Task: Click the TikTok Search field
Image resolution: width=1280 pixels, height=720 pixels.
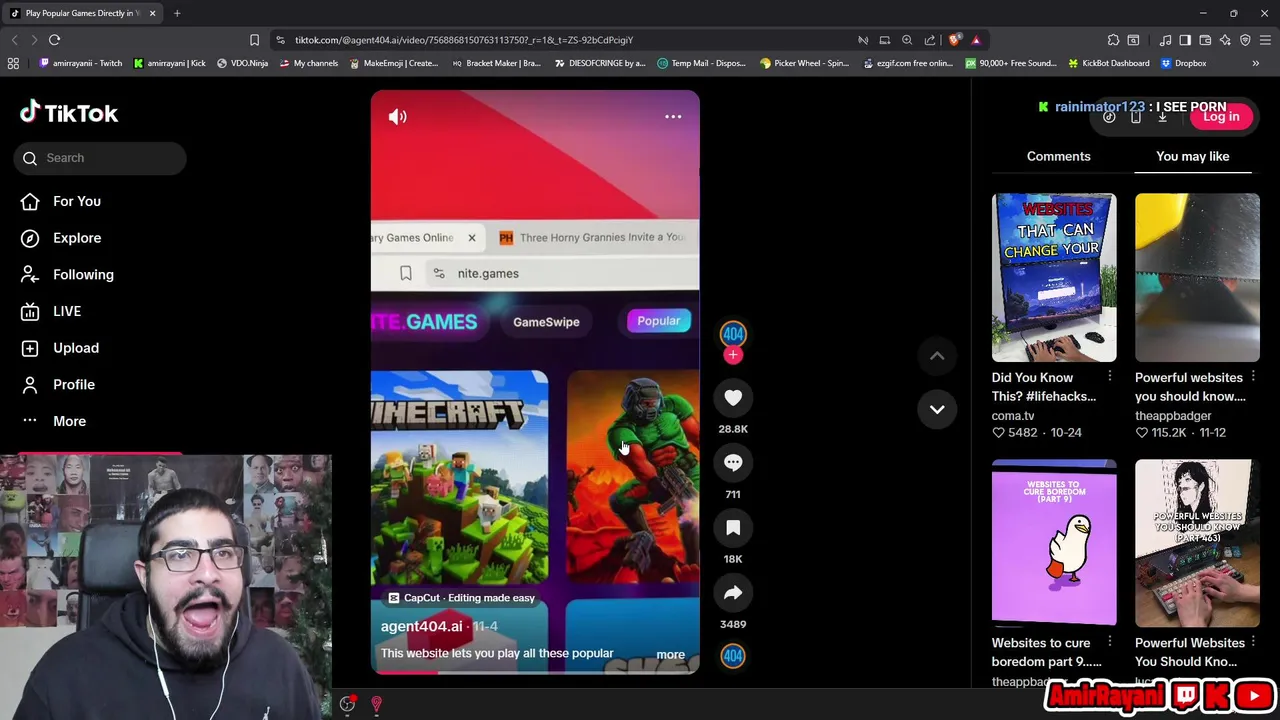Action: coord(100,158)
